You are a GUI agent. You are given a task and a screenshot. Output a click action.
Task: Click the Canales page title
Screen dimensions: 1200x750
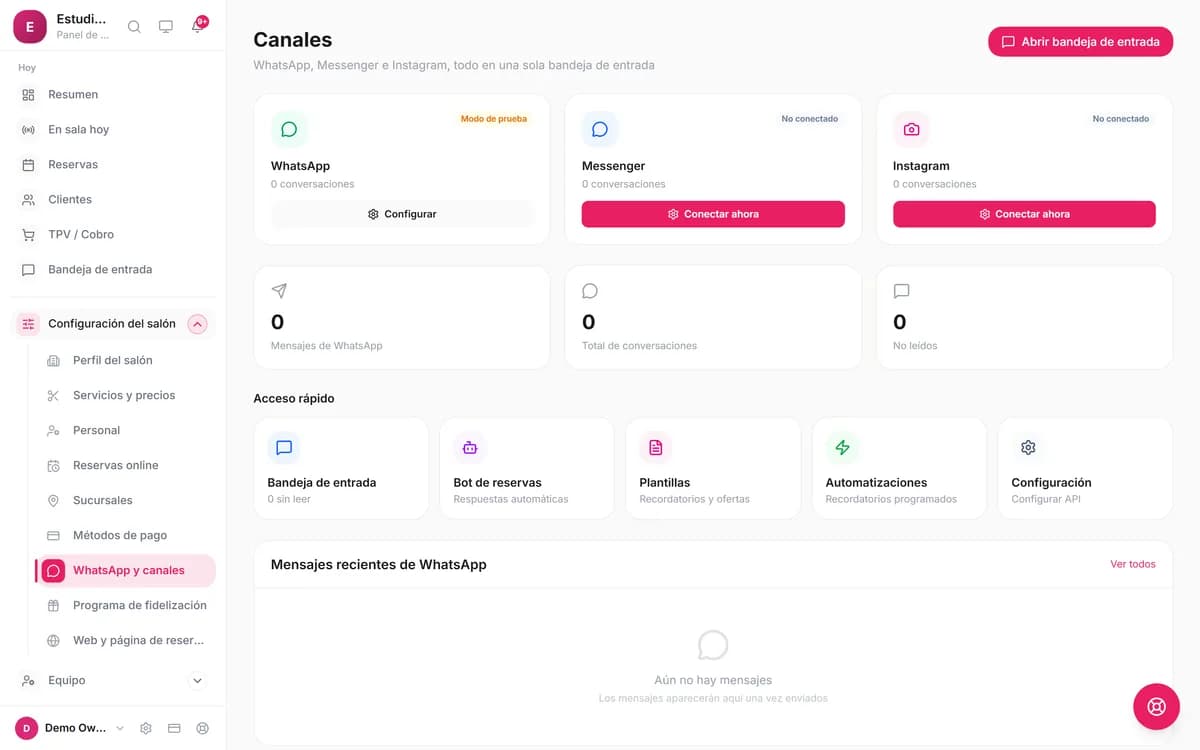(293, 40)
